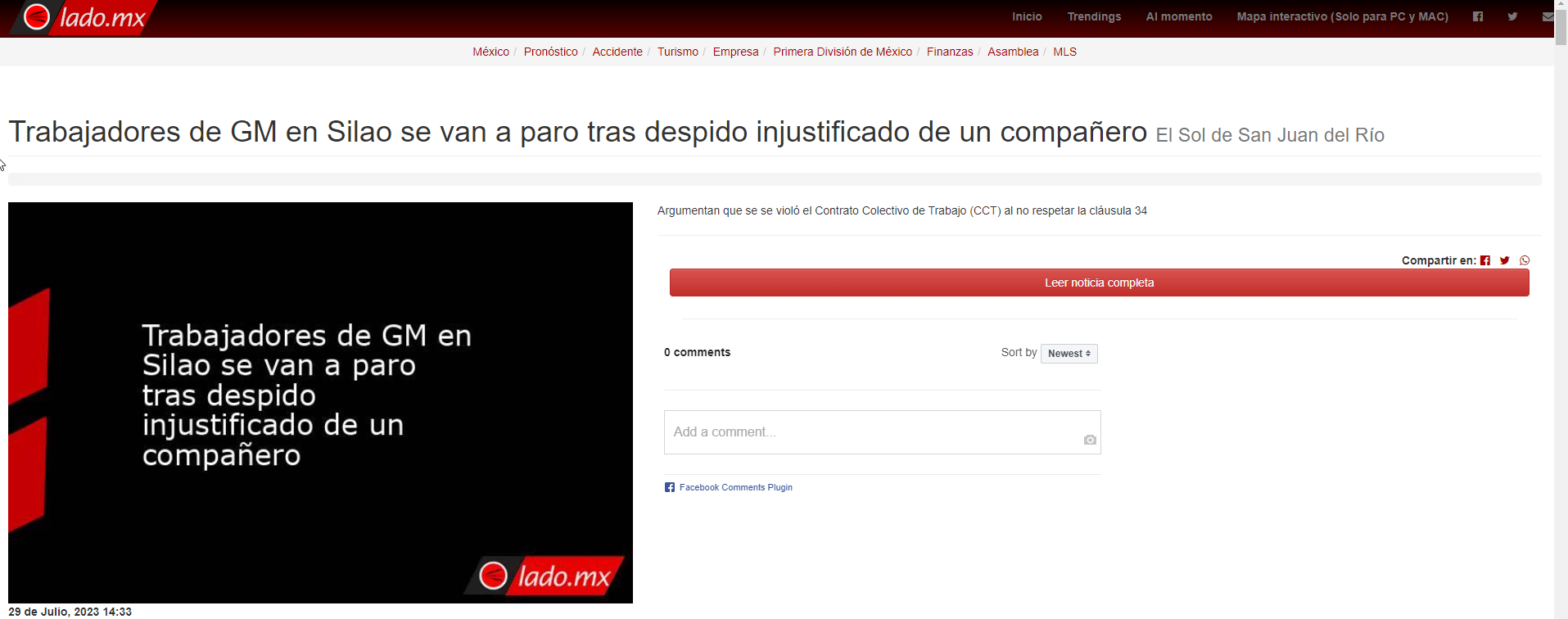The width and height of the screenshot is (1568, 619).
Task: Select the Turismo topic link
Action: click(678, 52)
